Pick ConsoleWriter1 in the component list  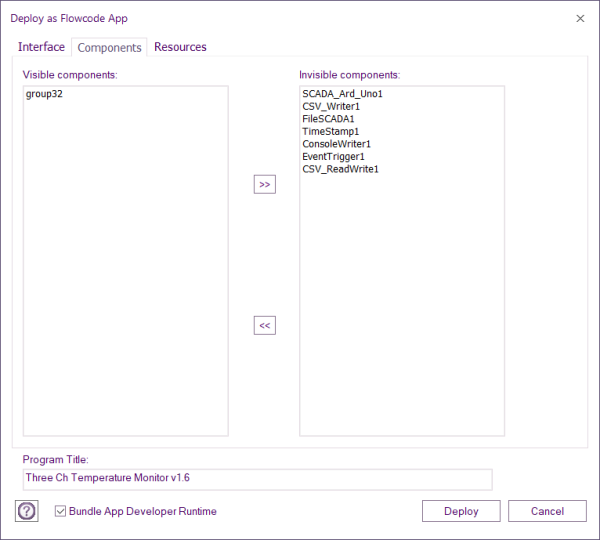point(336,144)
